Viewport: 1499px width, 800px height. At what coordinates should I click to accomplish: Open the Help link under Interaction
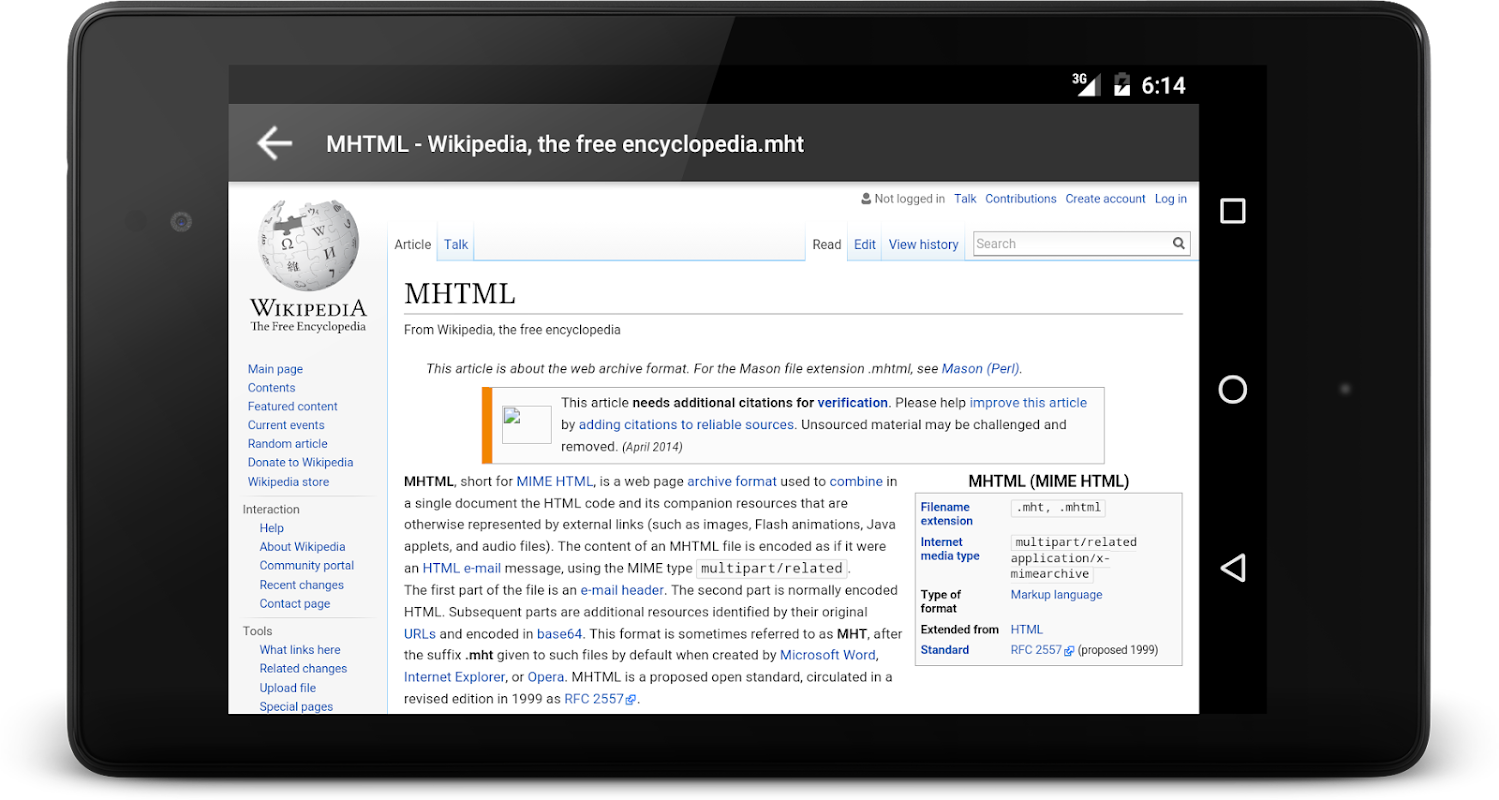point(272,528)
